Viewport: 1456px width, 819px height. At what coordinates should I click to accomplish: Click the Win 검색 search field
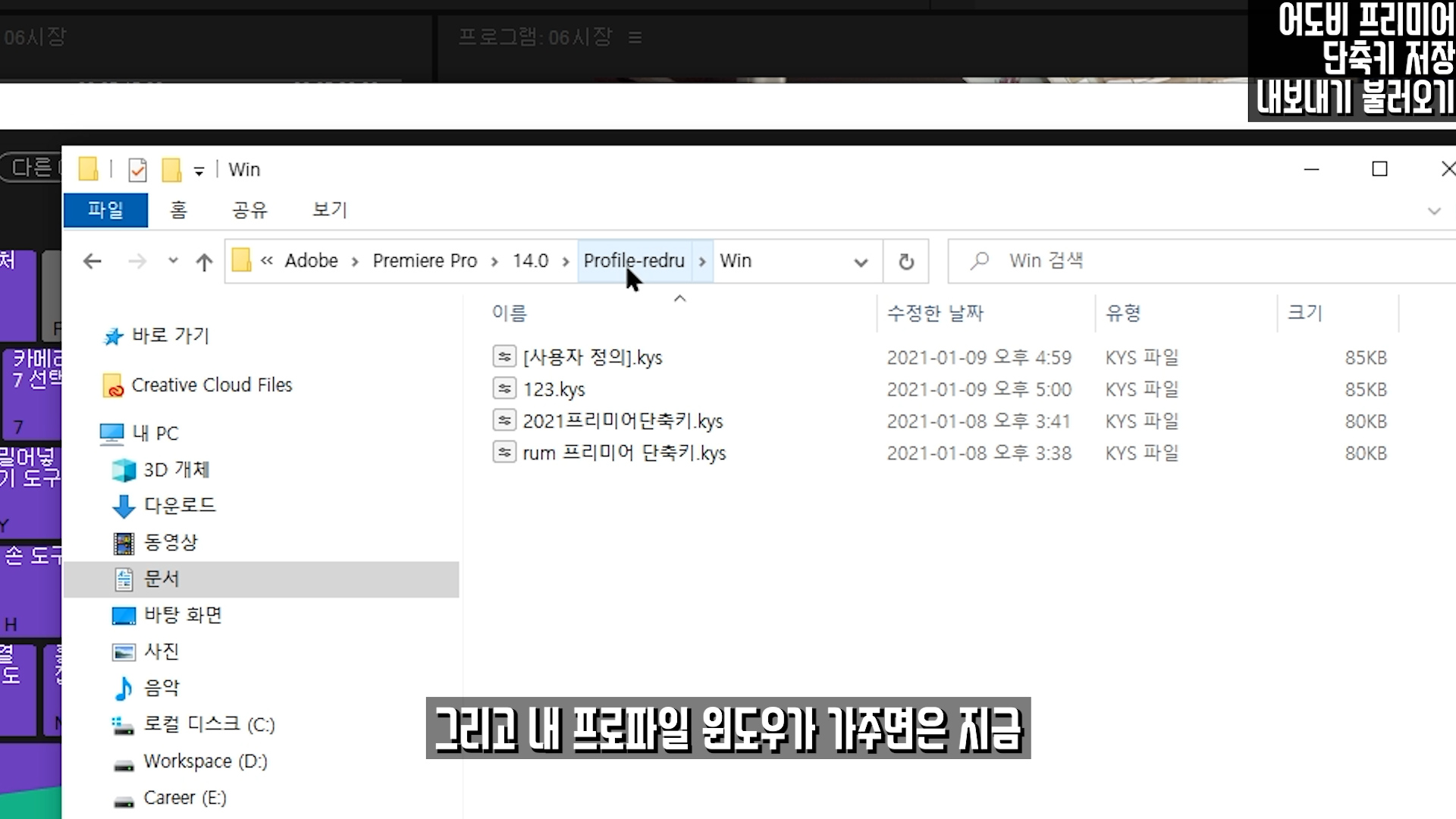[x=1213, y=261]
